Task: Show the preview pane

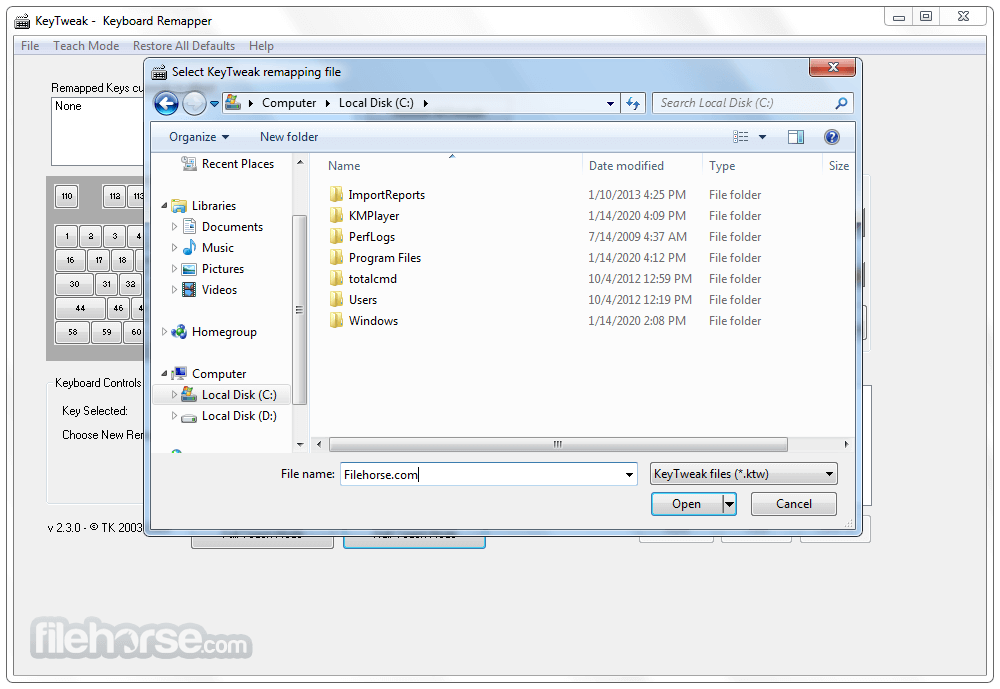Action: point(796,137)
